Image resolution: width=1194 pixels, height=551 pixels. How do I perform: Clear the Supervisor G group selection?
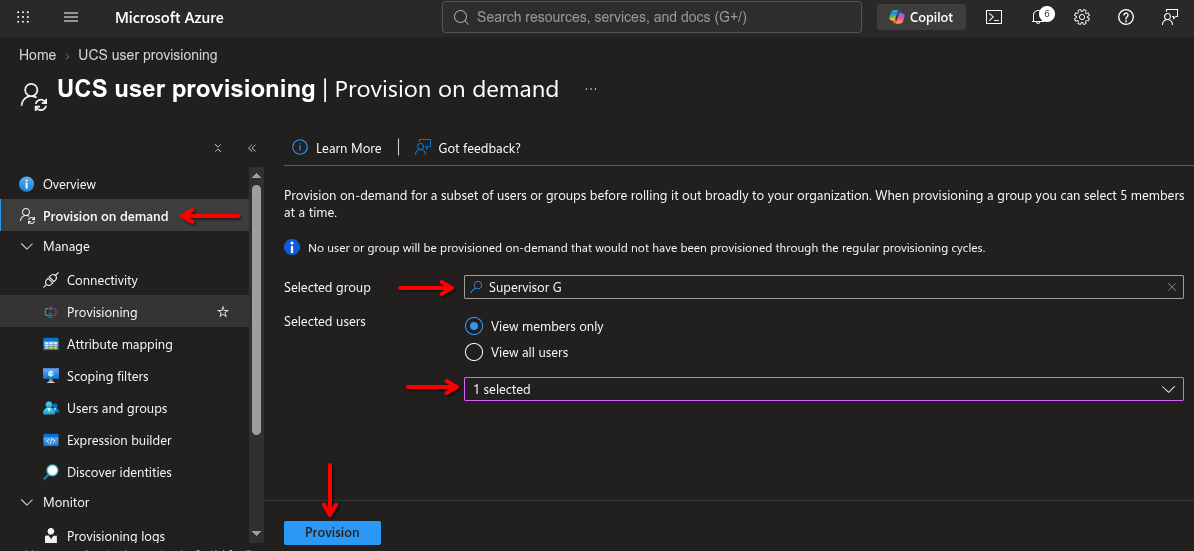click(x=1172, y=287)
